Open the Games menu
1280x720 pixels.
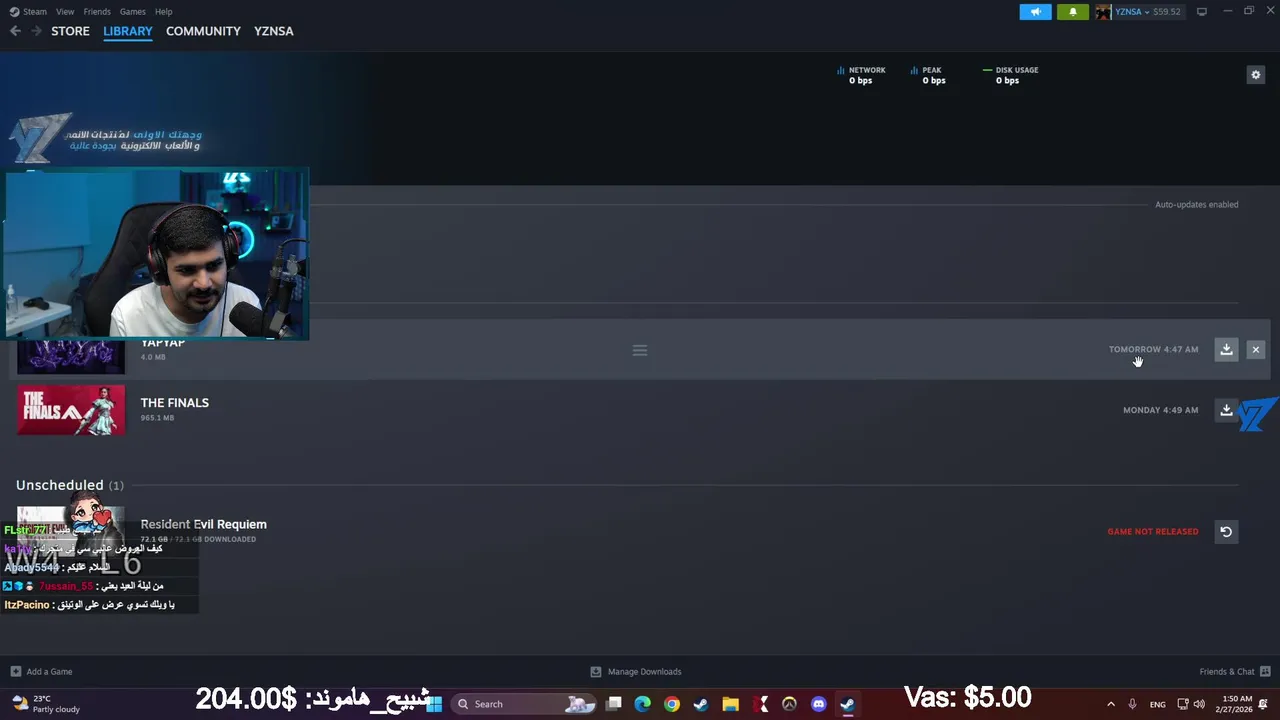pos(133,12)
